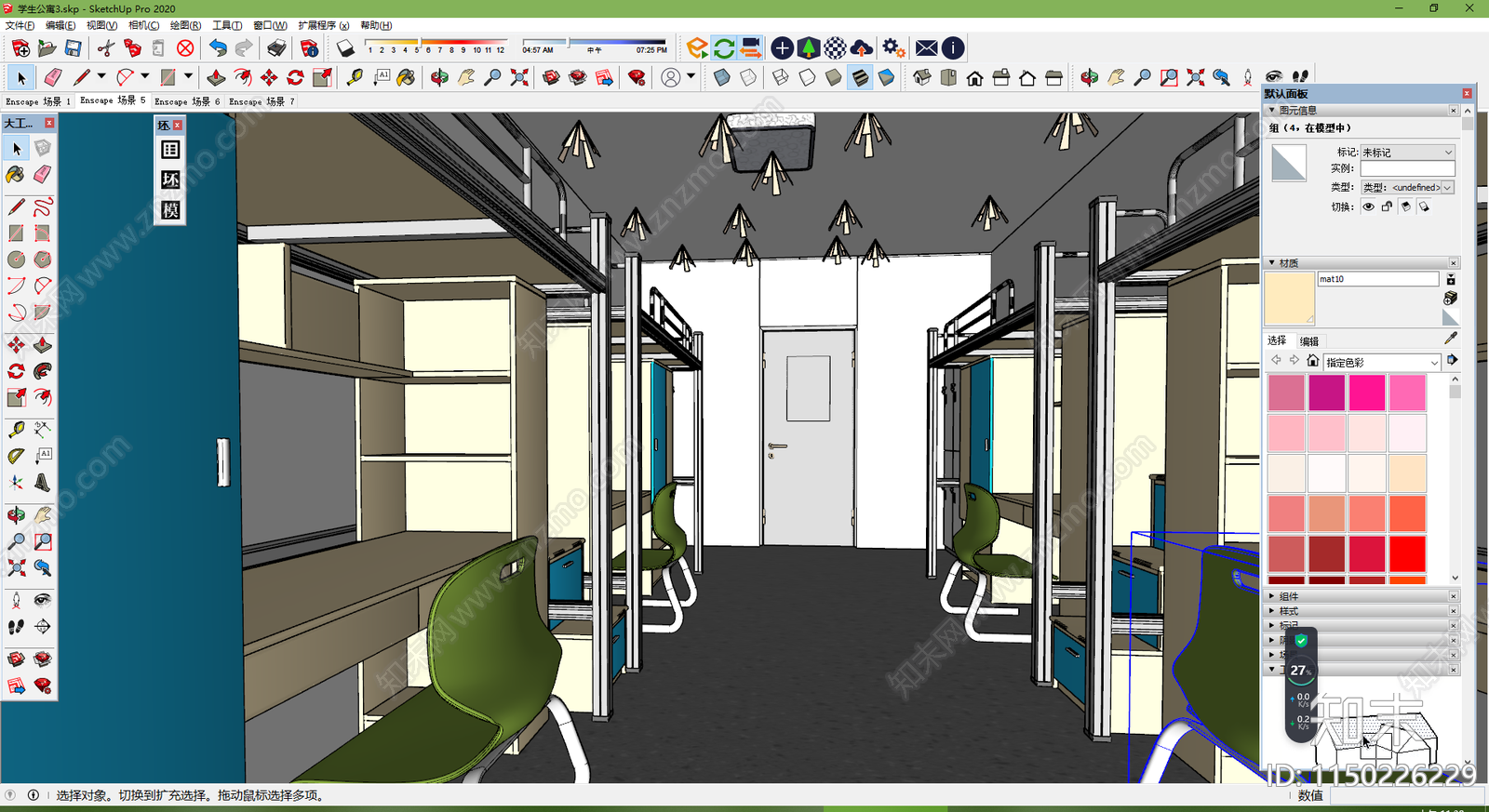Screen dimensions: 1489x812
Task: Click the 实例 instance name field
Action: tap(1407, 168)
